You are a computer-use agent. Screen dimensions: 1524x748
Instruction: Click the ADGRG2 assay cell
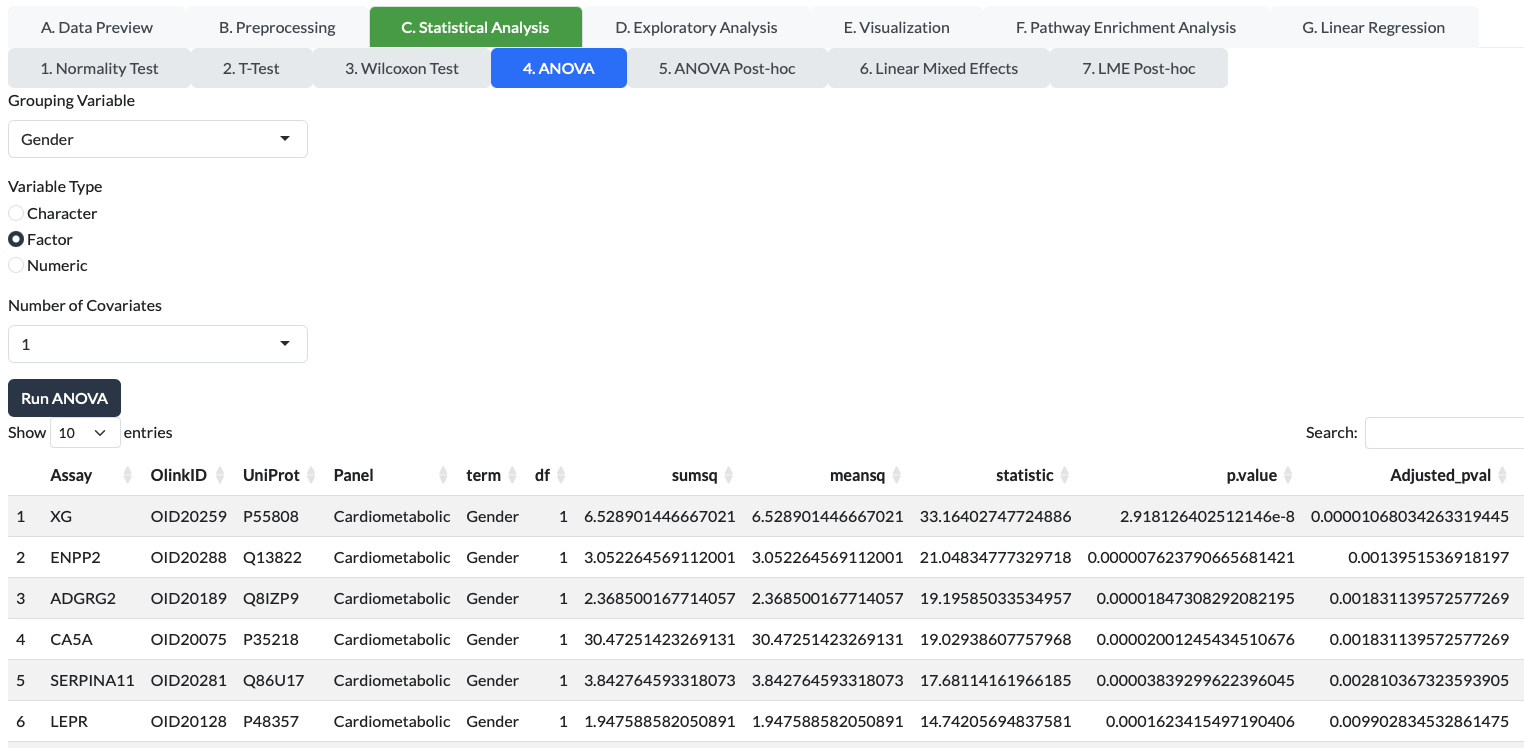click(x=91, y=599)
